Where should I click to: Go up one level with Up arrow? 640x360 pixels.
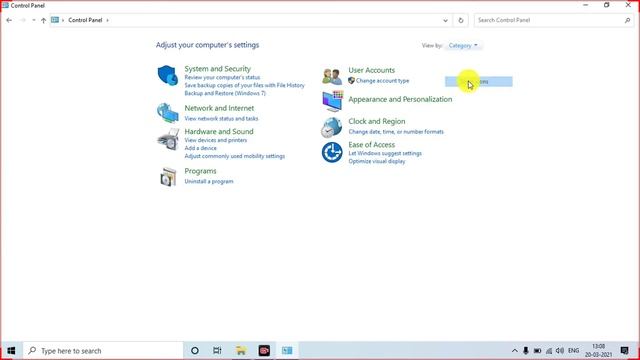(43, 20)
